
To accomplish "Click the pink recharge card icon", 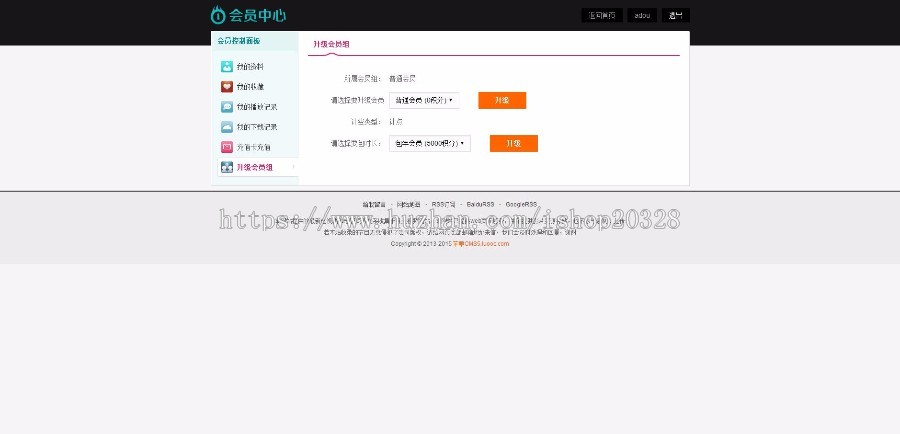I will [227, 147].
